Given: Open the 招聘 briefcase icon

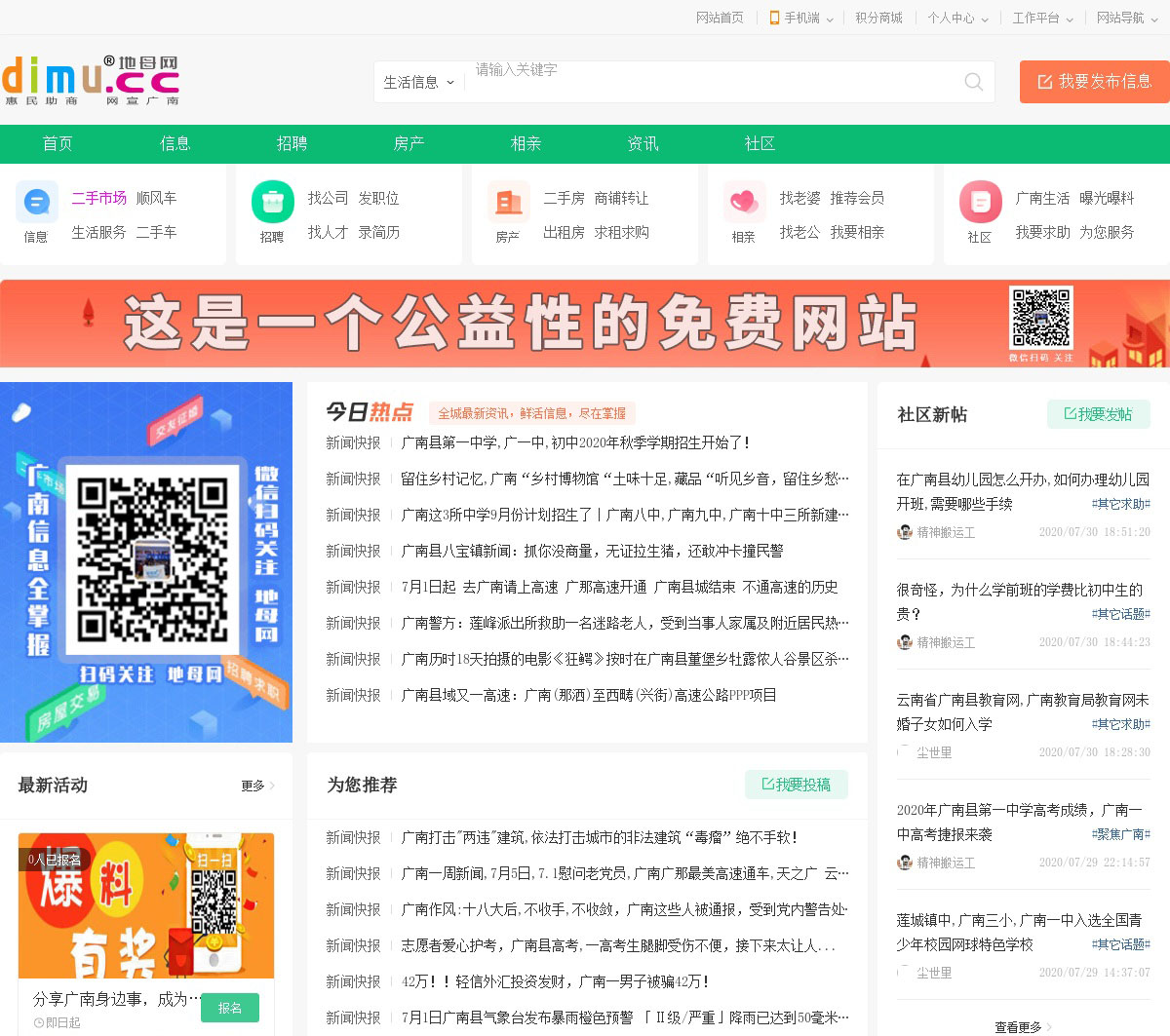Looking at the screenshot, I should click(272, 202).
